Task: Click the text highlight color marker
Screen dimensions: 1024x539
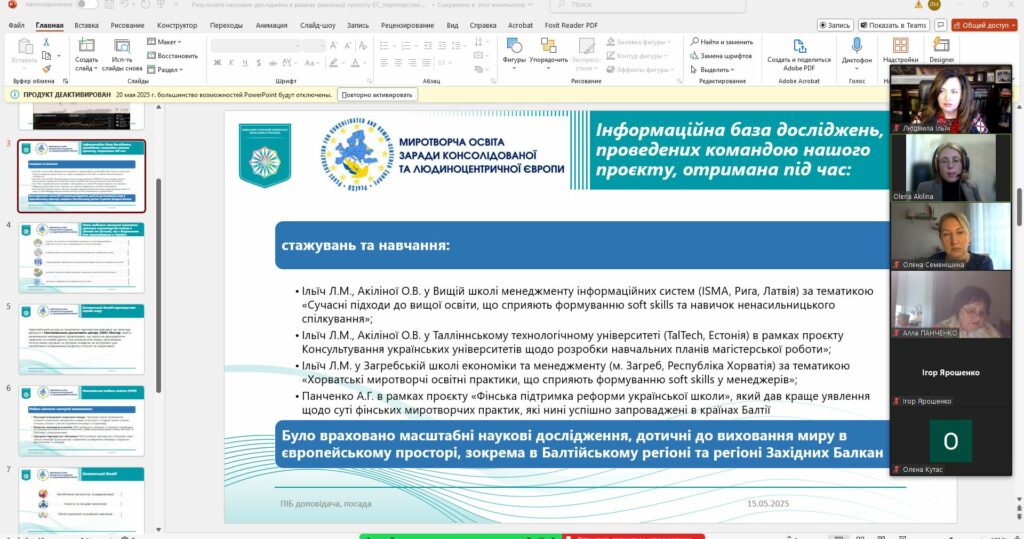Action: click(x=334, y=63)
